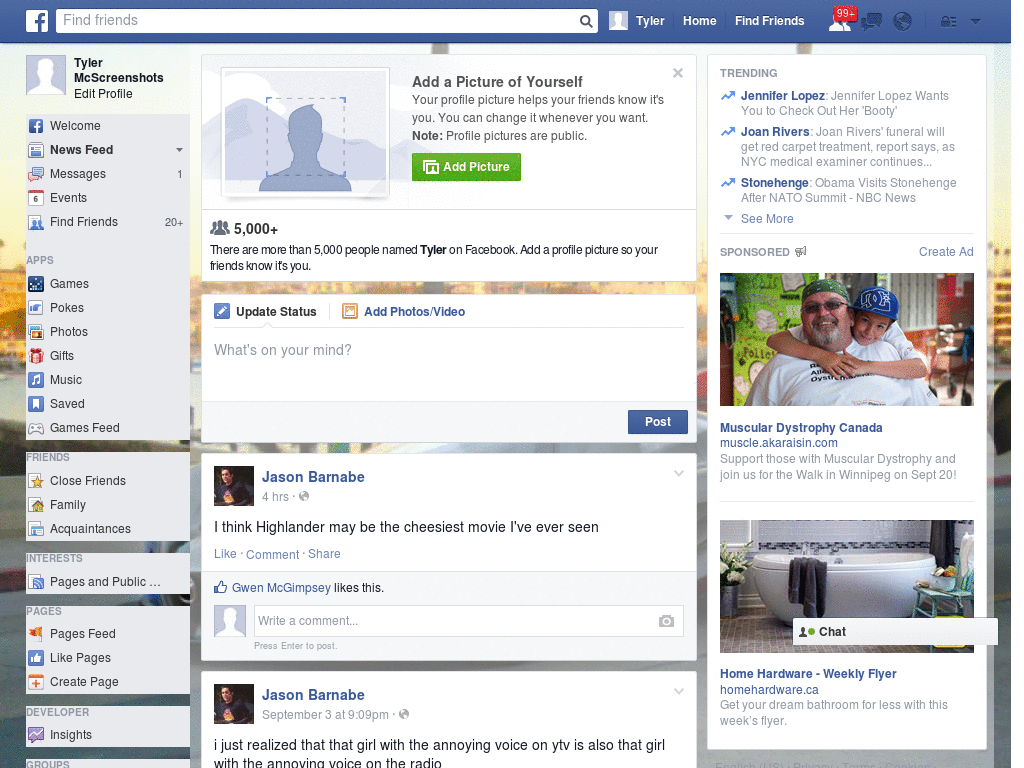Click Tyler name in top bar

tap(650, 21)
